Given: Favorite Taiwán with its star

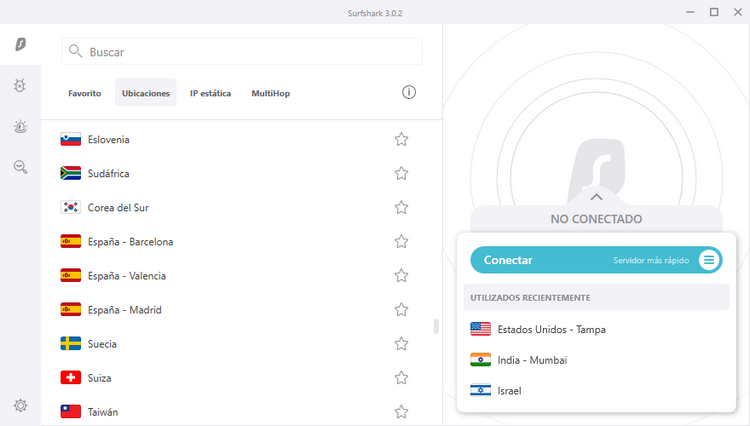Looking at the screenshot, I should pyautogui.click(x=401, y=412).
